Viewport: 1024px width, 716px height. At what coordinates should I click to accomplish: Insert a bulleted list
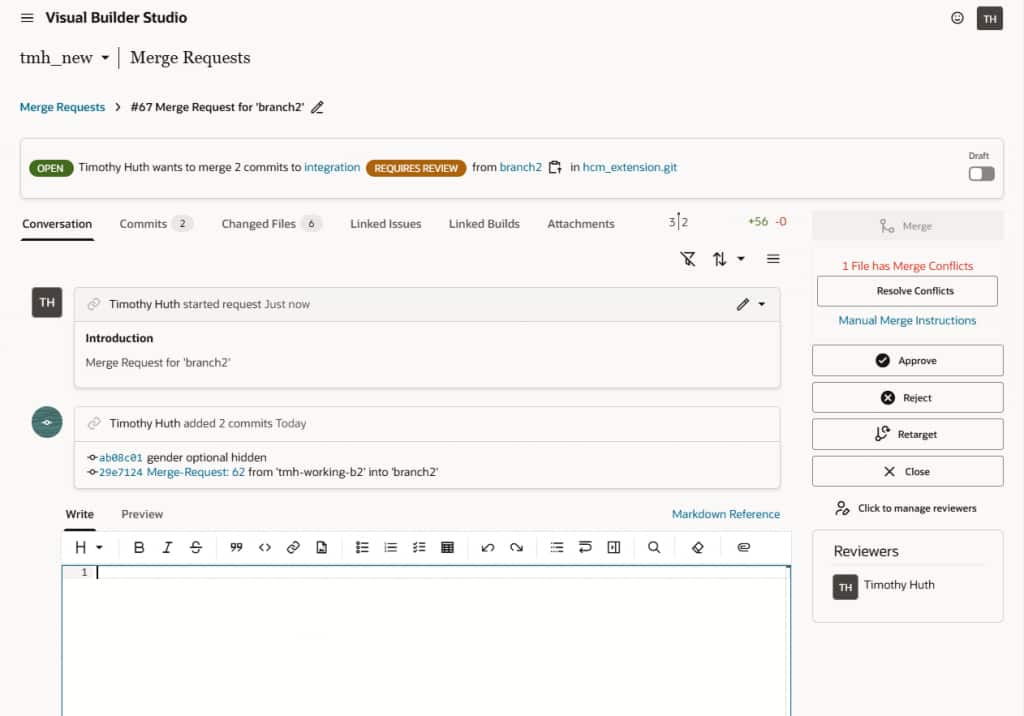(x=362, y=547)
